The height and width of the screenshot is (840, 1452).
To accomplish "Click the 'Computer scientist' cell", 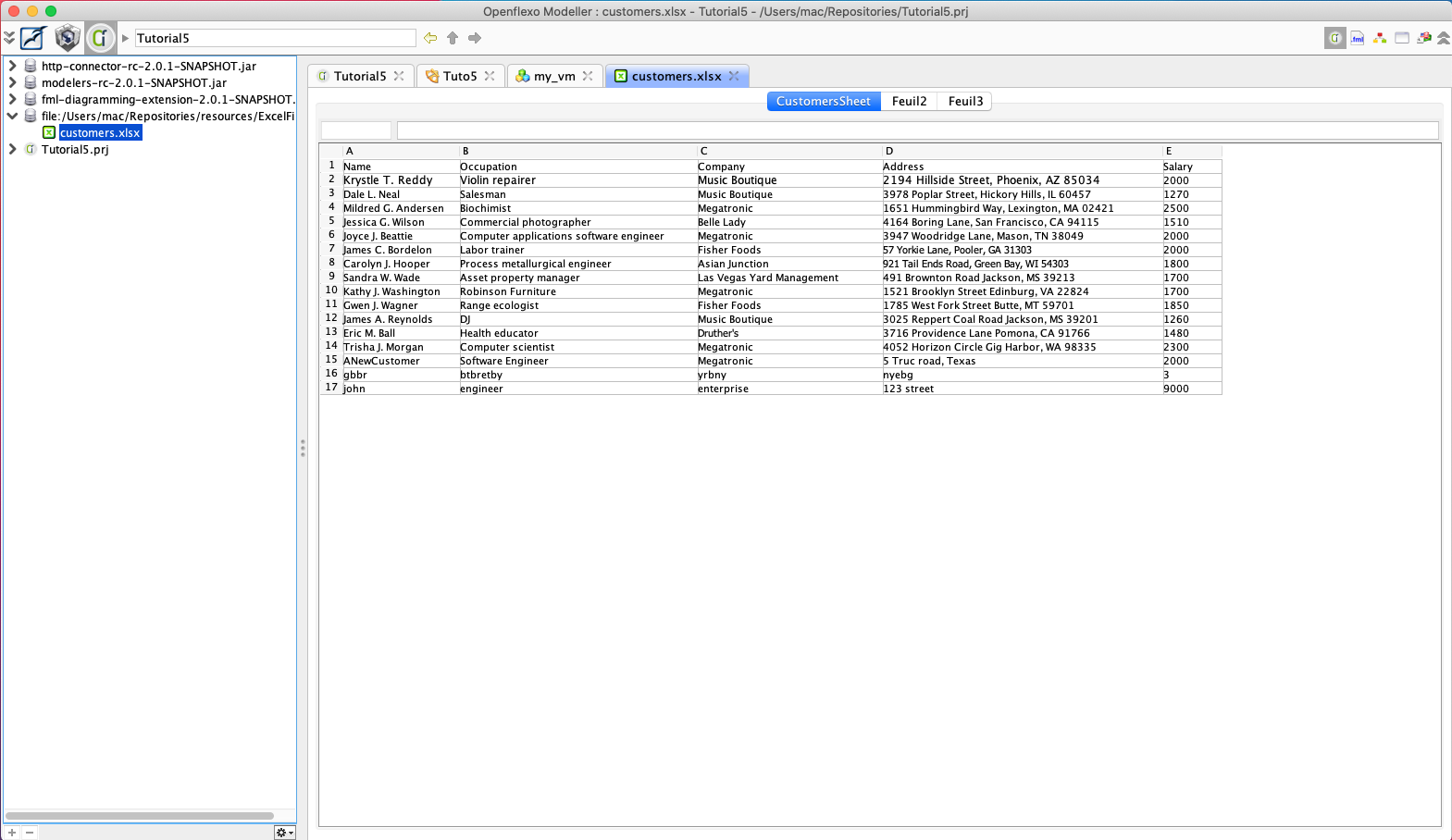I will [577, 347].
